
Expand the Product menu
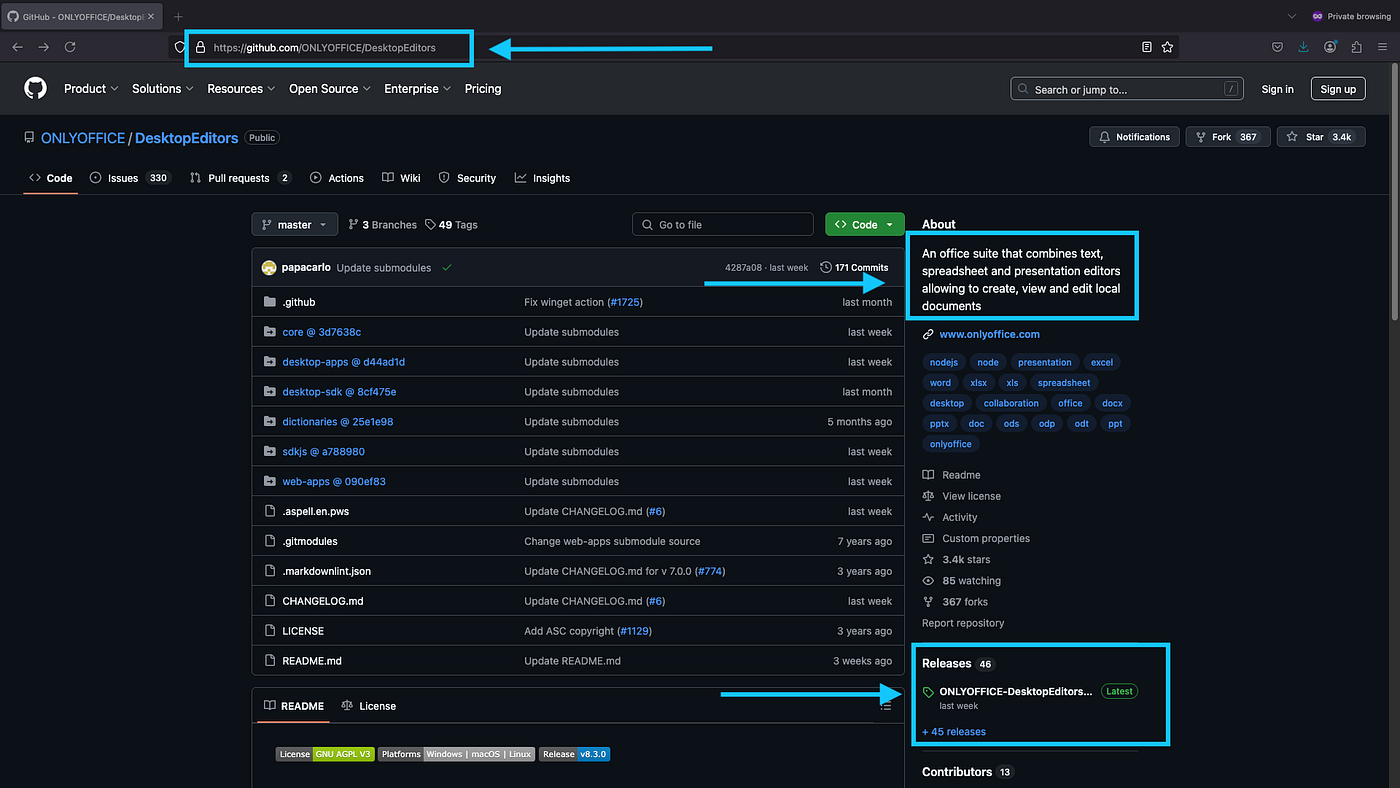click(x=91, y=89)
